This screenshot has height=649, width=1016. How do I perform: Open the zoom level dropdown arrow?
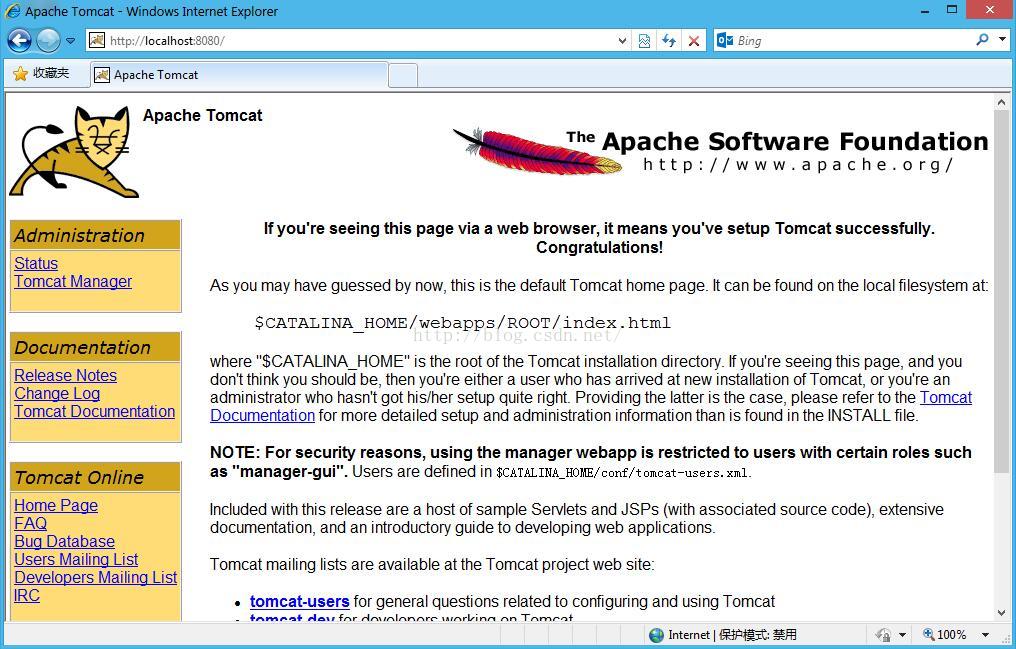point(986,635)
